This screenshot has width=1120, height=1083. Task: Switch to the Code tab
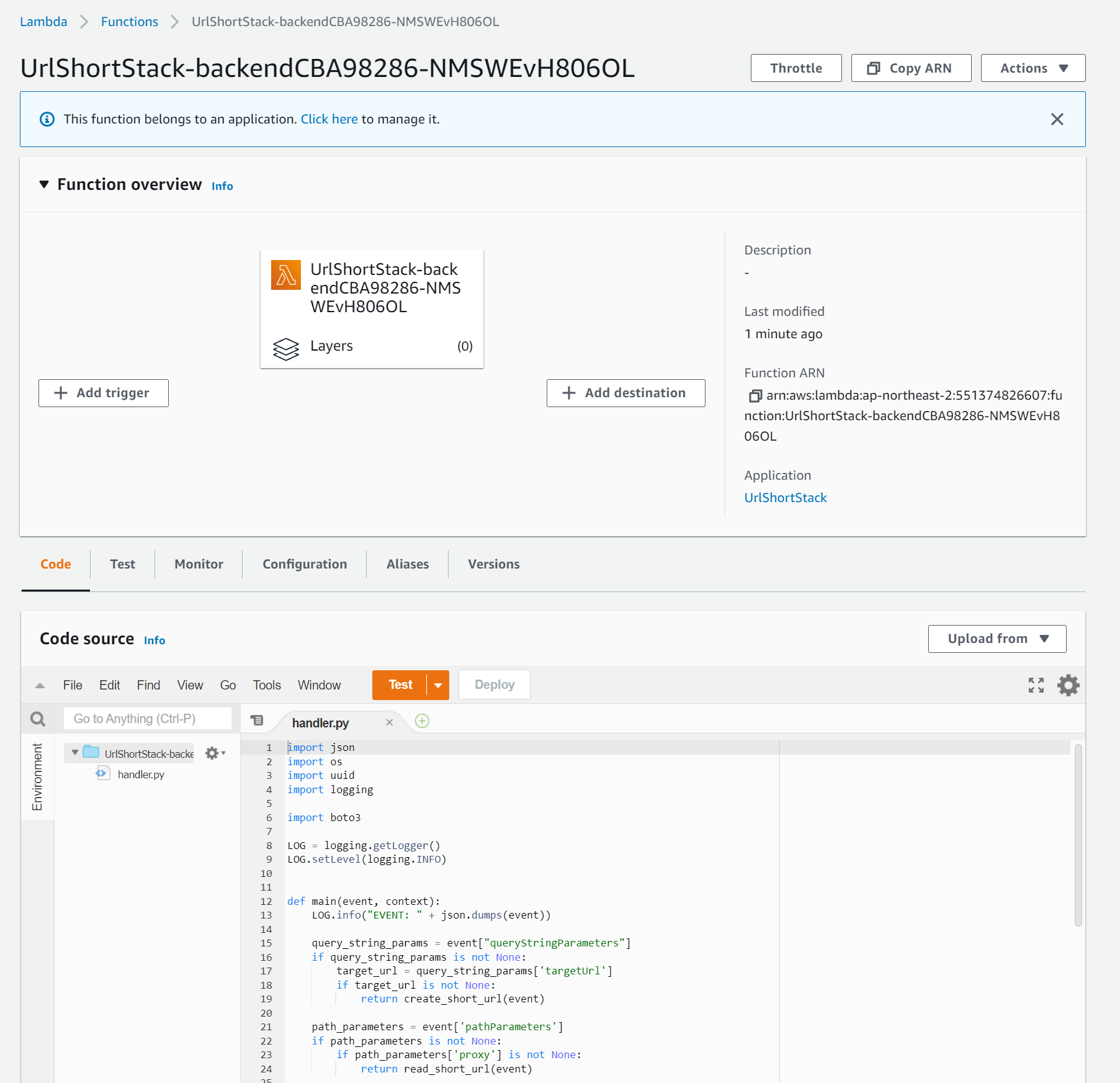tap(56, 564)
